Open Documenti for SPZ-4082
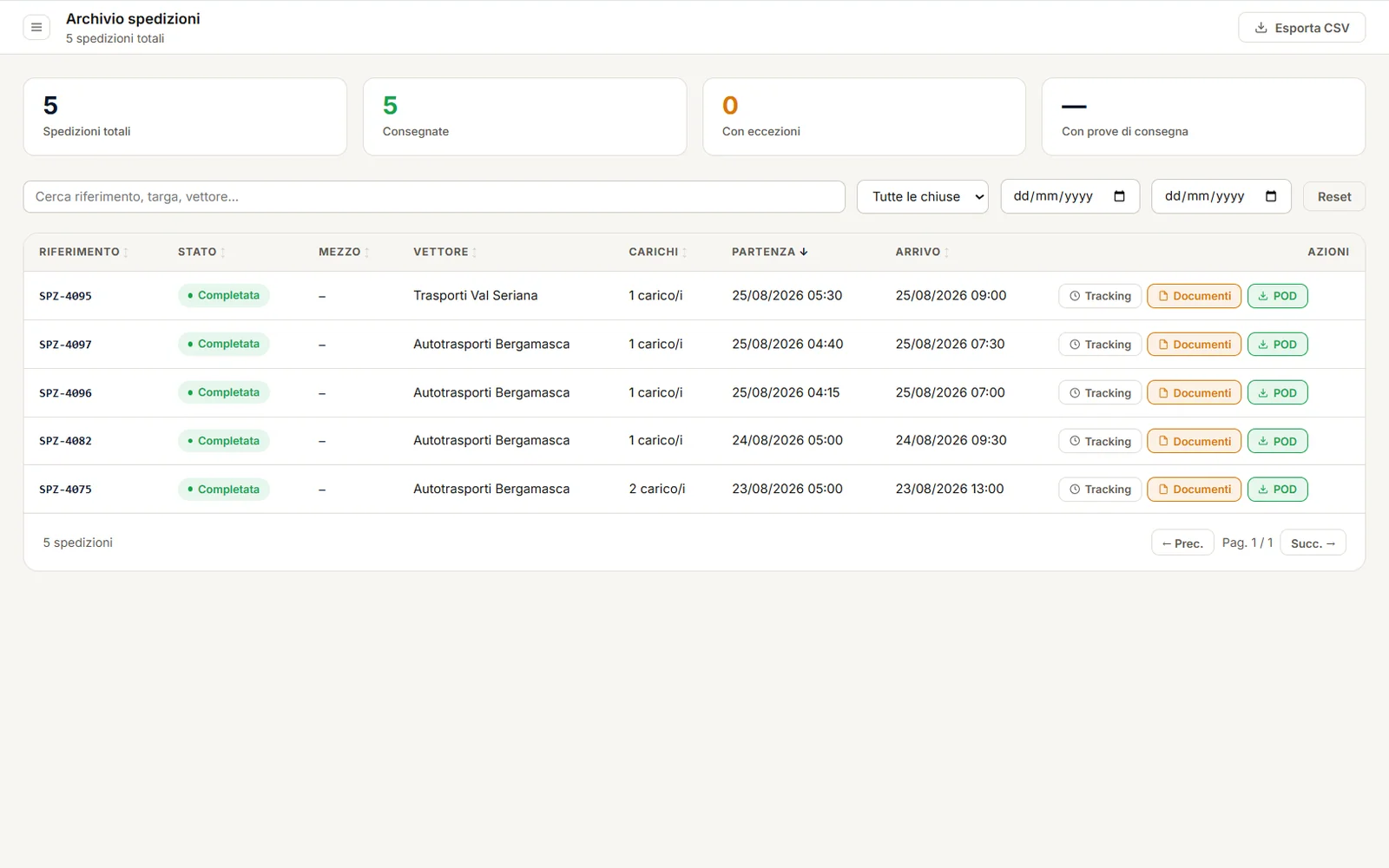Screen dimensions: 1389x868 (1195, 441)
